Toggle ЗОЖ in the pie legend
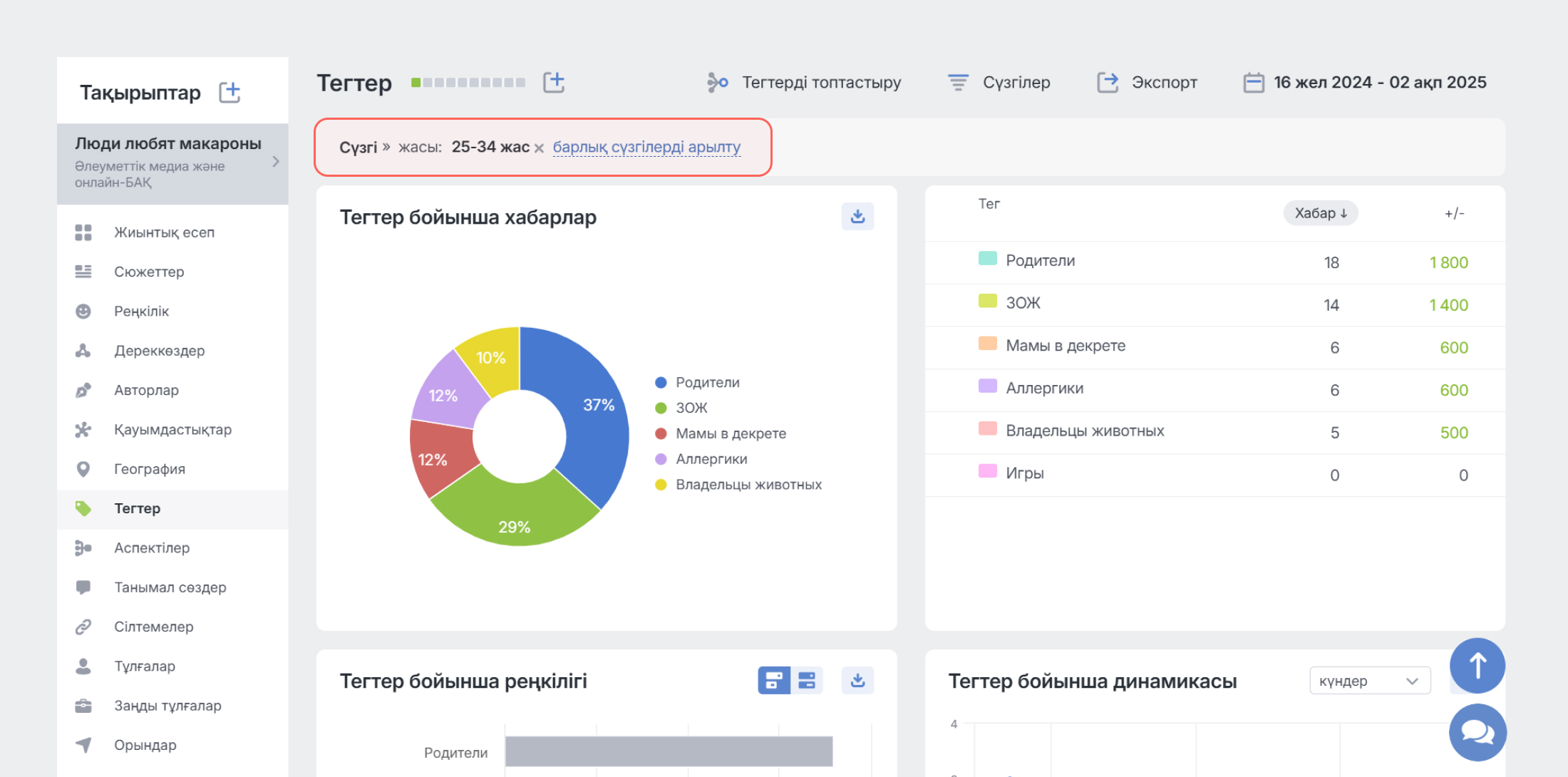 [681, 408]
